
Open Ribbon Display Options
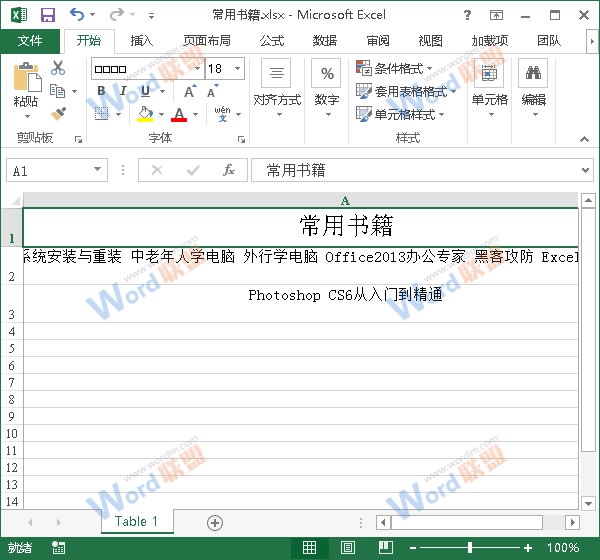pos(496,15)
